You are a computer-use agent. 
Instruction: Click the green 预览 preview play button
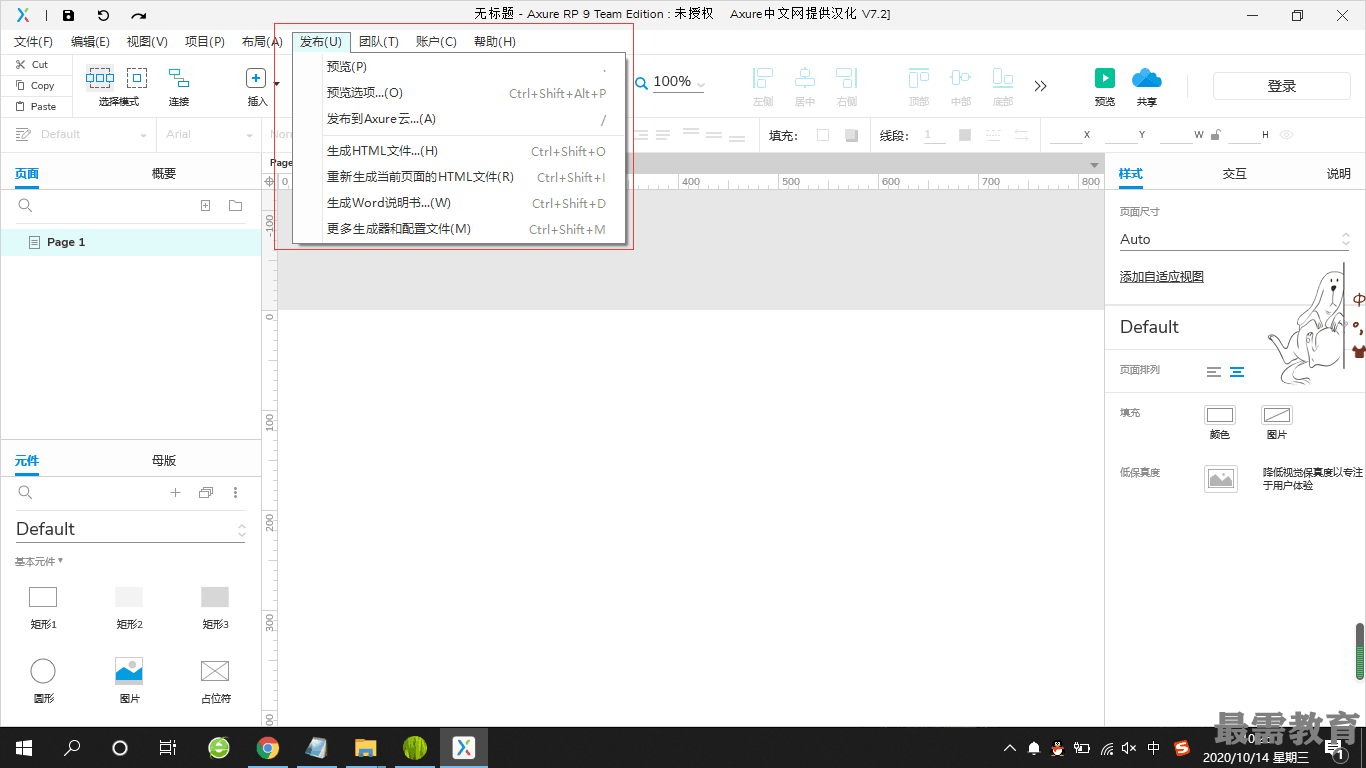point(1105,78)
